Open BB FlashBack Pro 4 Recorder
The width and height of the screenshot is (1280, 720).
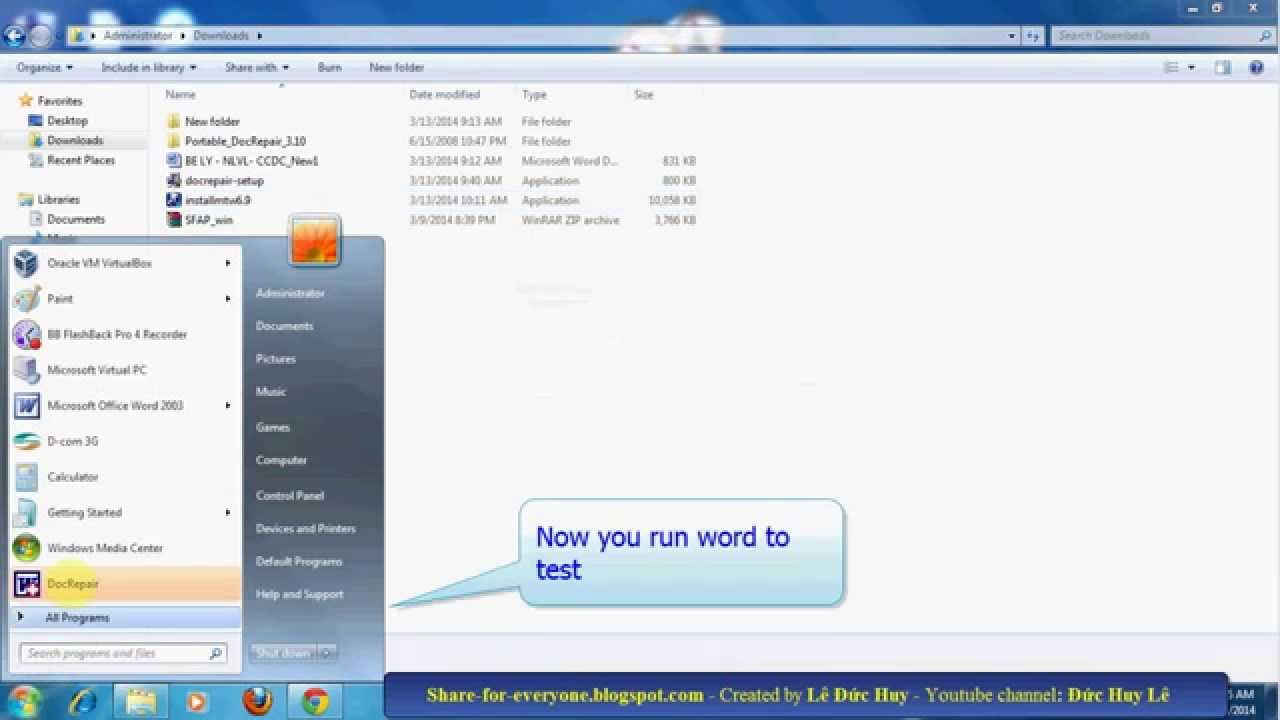(125, 334)
